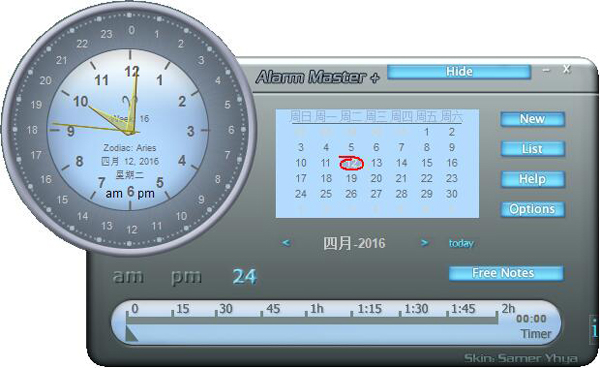
Task: Select calendar day 5
Action: 351,148
